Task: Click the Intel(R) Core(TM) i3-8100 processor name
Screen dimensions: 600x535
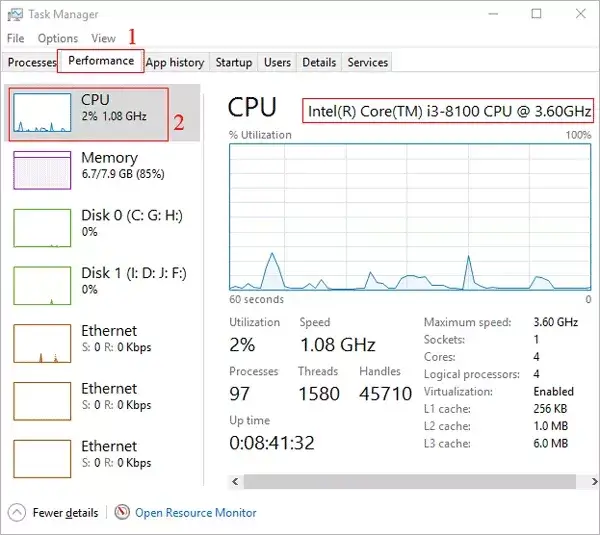Action: click(449, 111)
